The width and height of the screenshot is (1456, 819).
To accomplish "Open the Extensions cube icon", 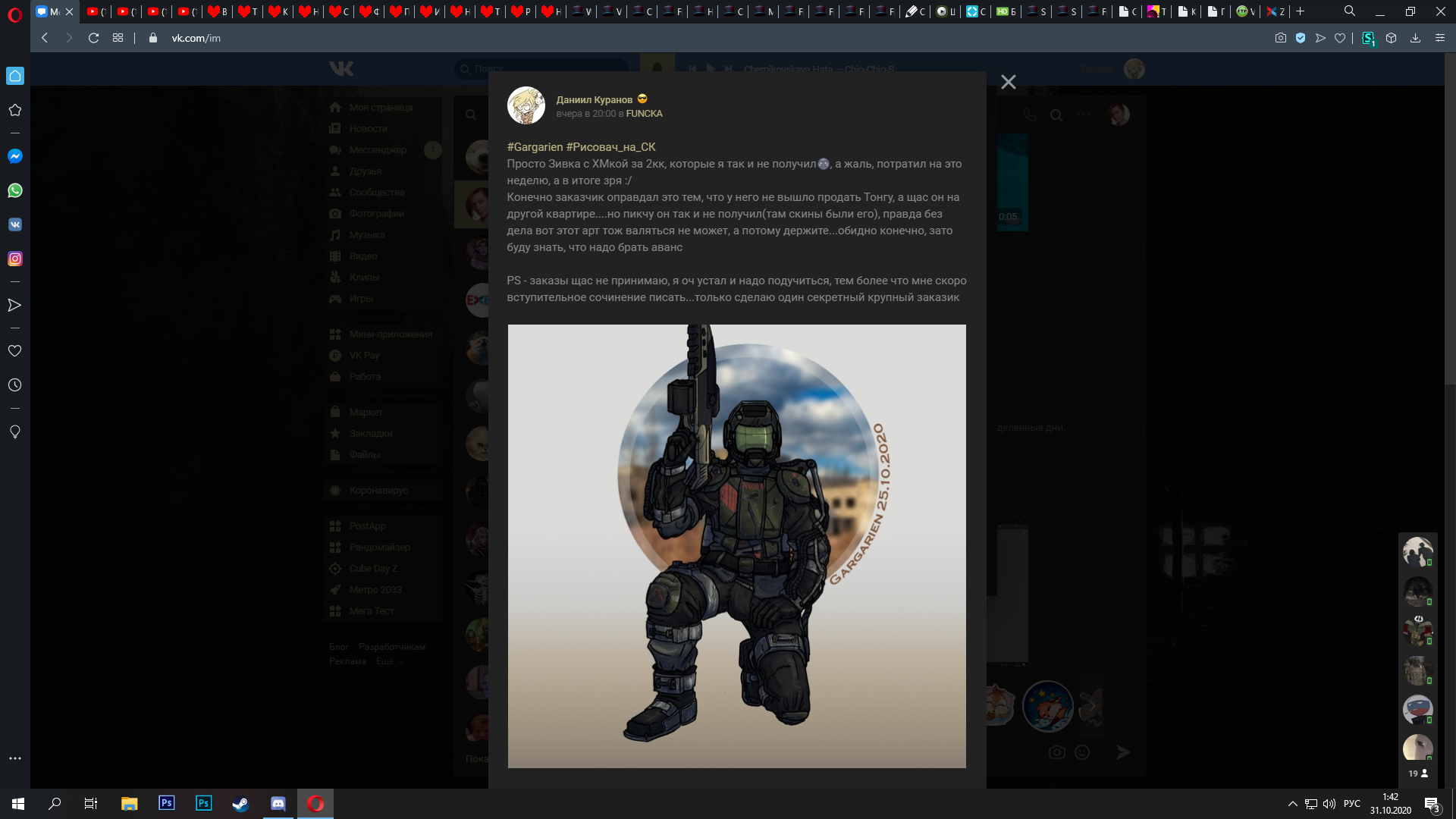I will pos(1391,38).
